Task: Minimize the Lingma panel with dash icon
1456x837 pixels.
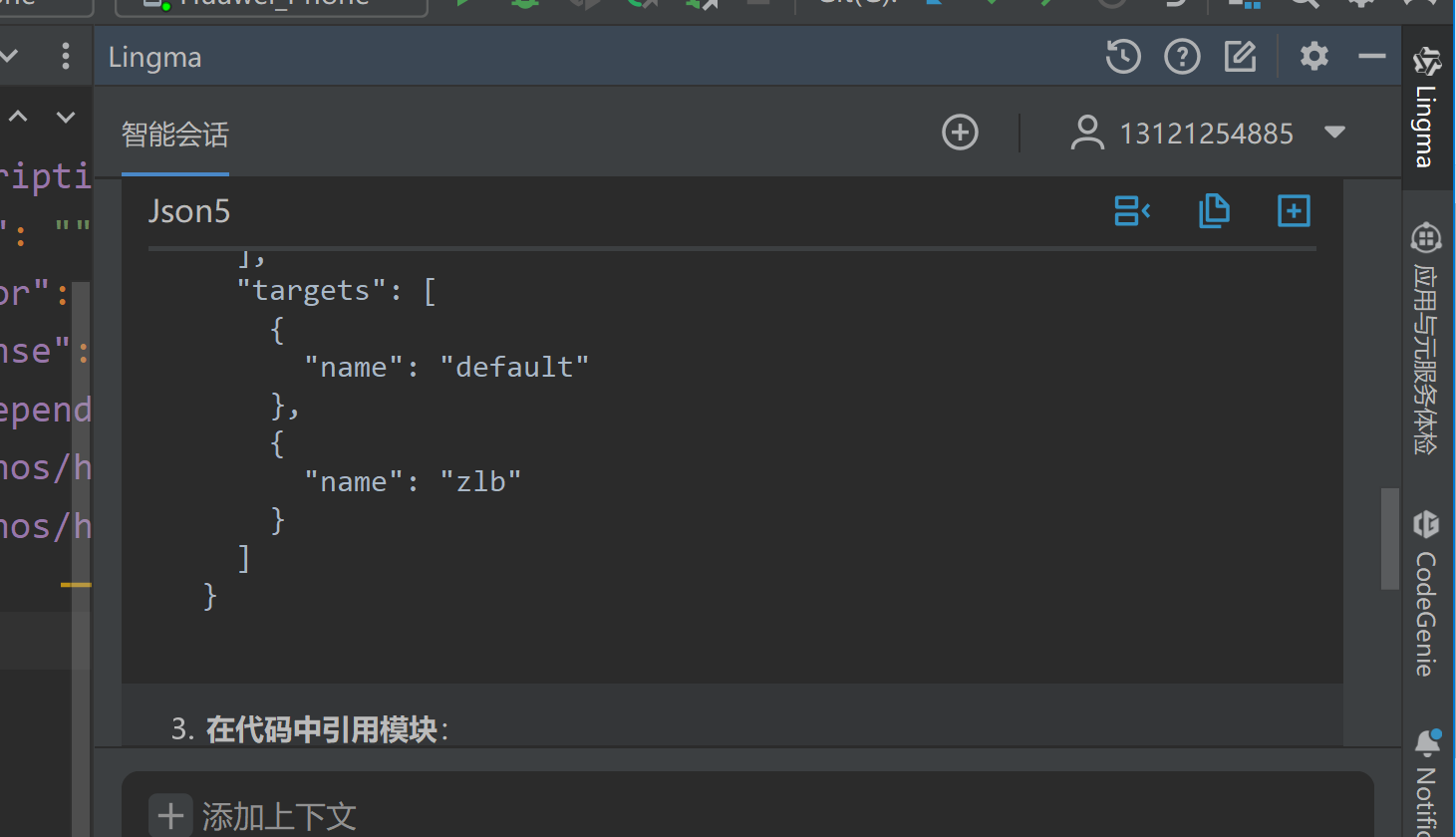Action: (x=1372, y=57)
